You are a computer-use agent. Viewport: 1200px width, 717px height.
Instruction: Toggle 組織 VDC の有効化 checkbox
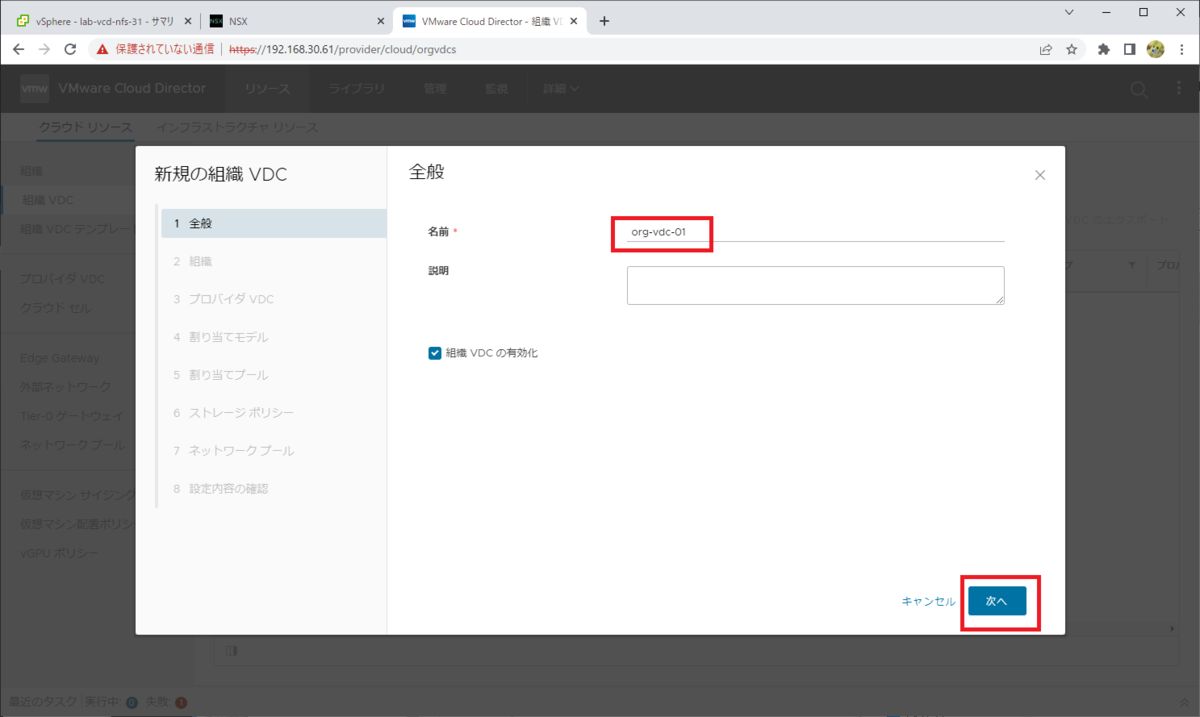point(434,353)
